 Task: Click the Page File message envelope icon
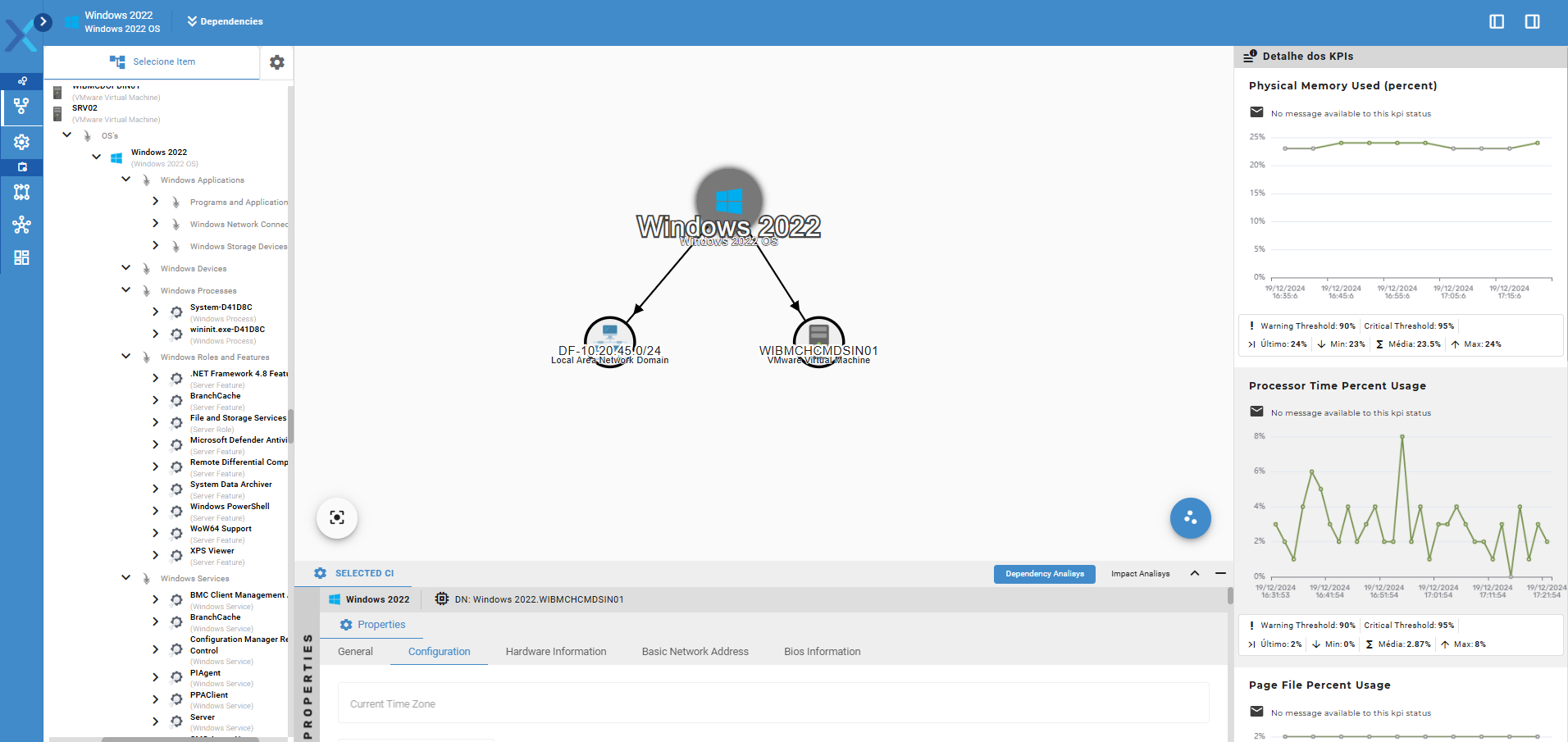[x=1256, y=712]
